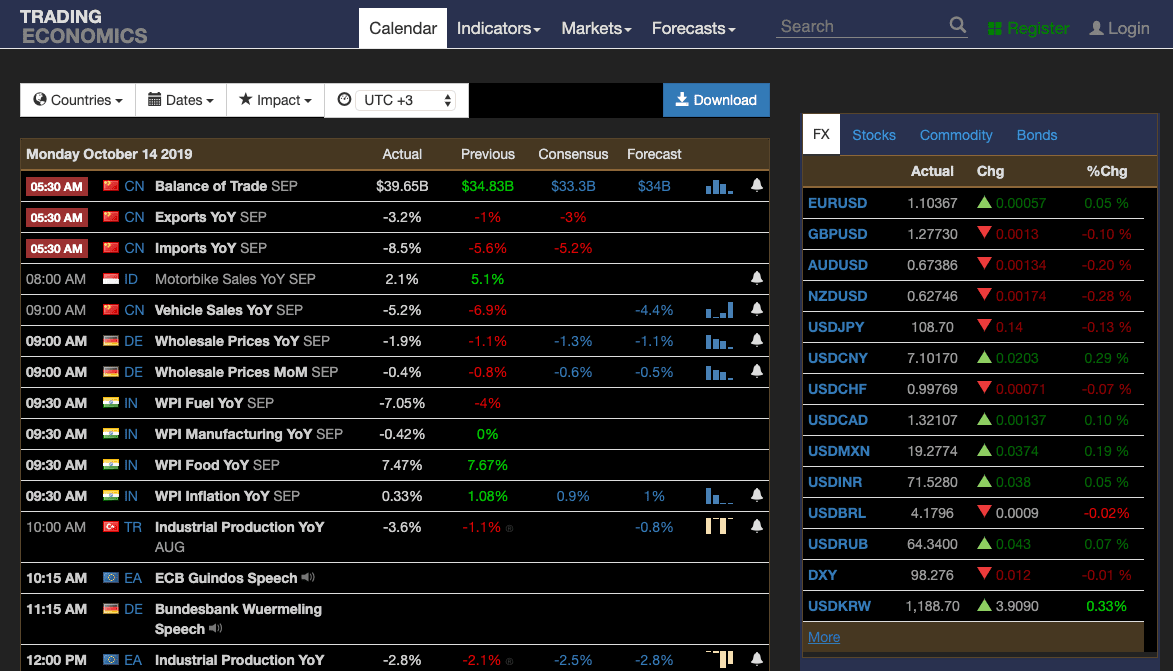This screenshot has width=1173, height=671.
Task: Open the USDBRL currency pair
Action: [x=836, y=513]
